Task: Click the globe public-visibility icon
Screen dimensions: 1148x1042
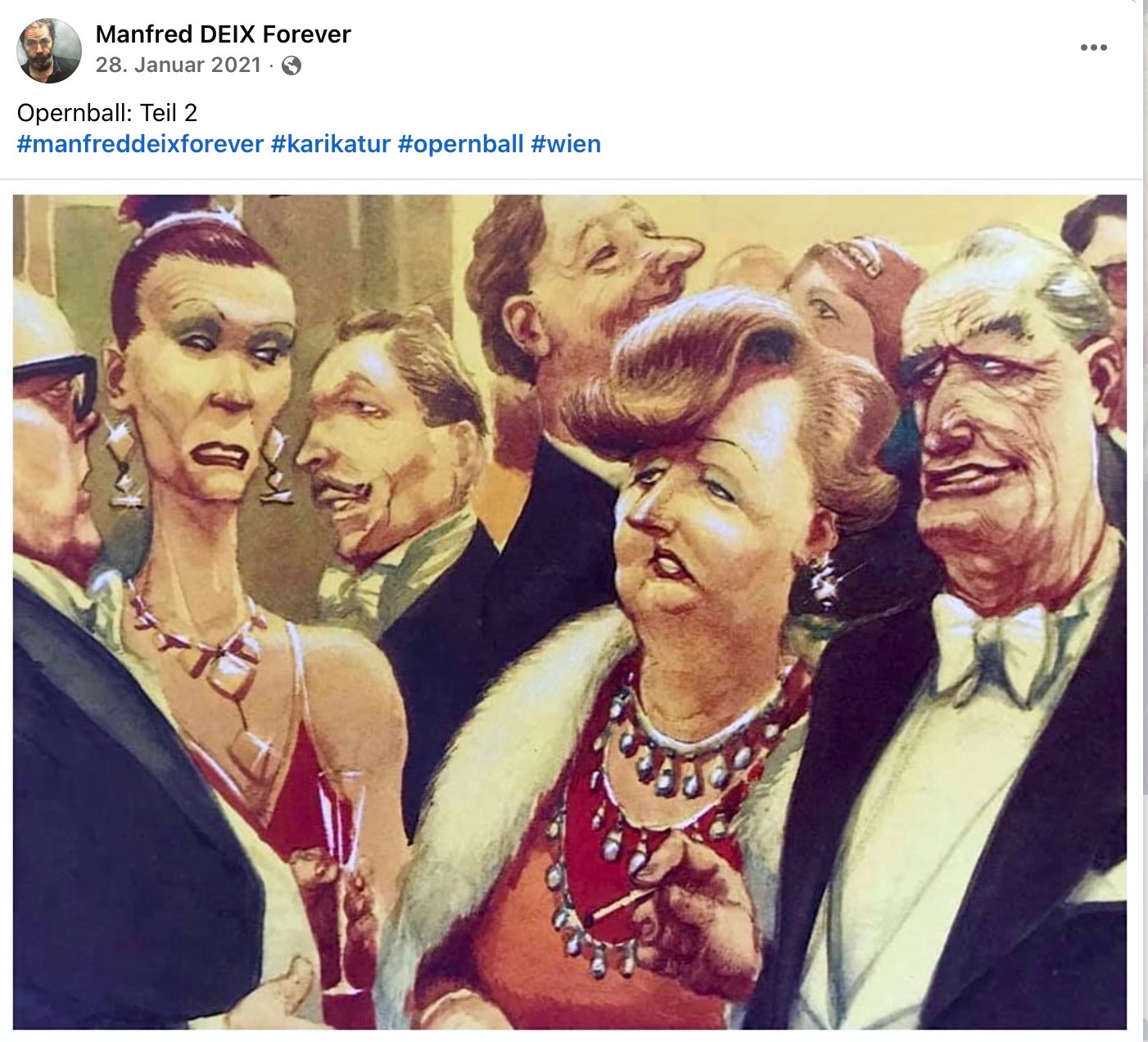Action: 292,65
